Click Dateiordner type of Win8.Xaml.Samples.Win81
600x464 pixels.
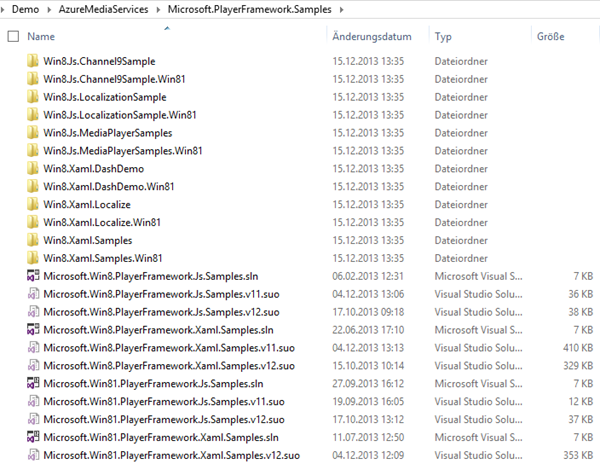point(461,258)
